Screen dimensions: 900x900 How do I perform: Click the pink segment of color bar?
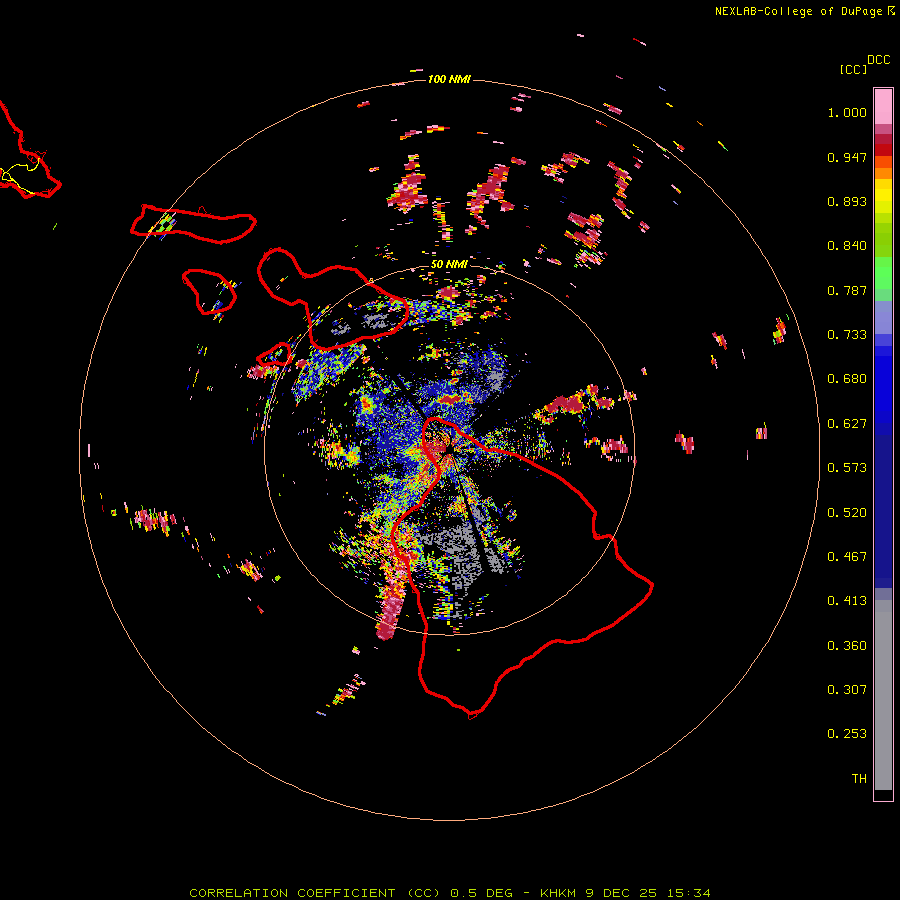click(x=883, y=107)
